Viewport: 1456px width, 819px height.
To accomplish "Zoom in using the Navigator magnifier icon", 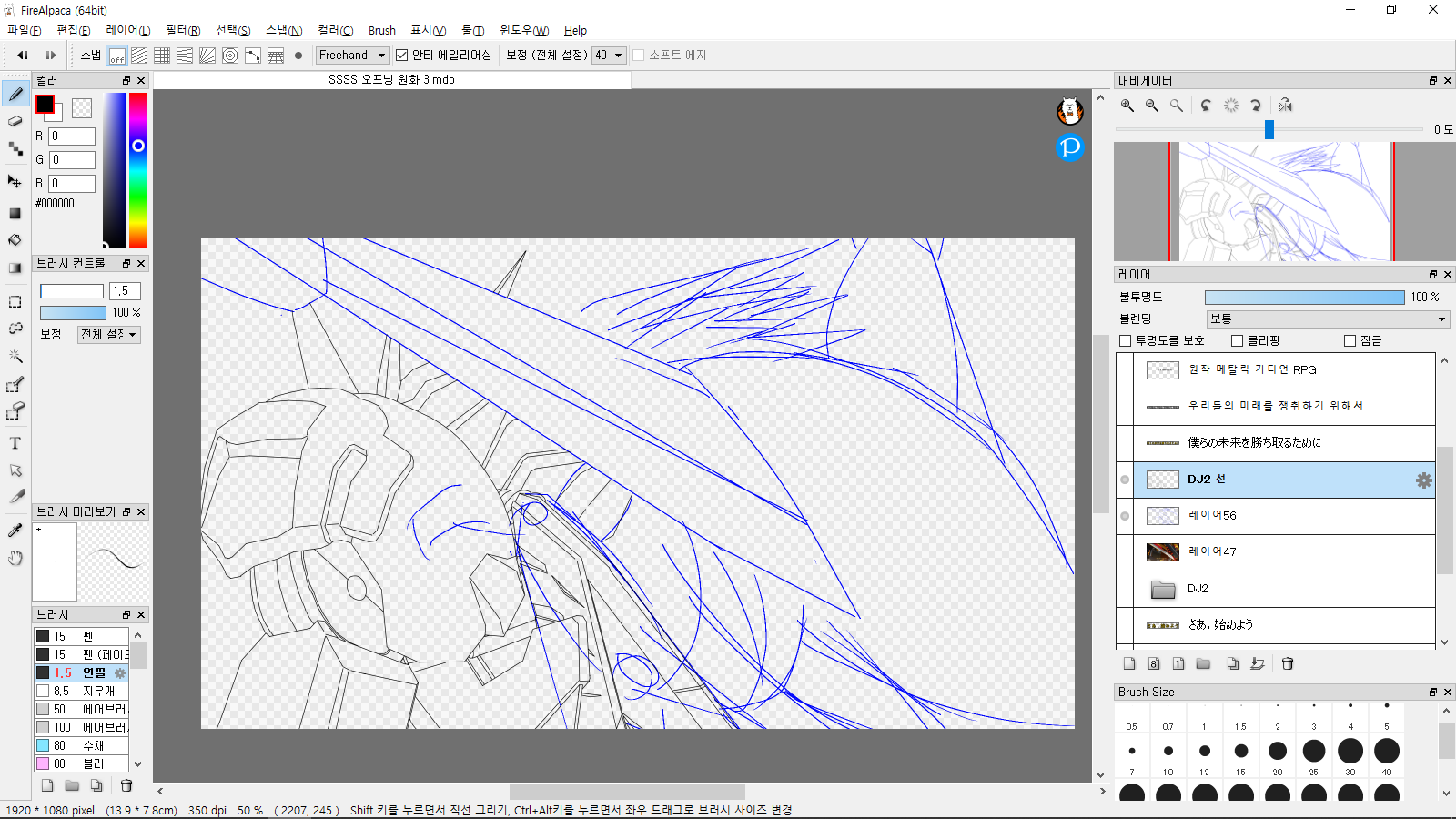I will 1127,106.
